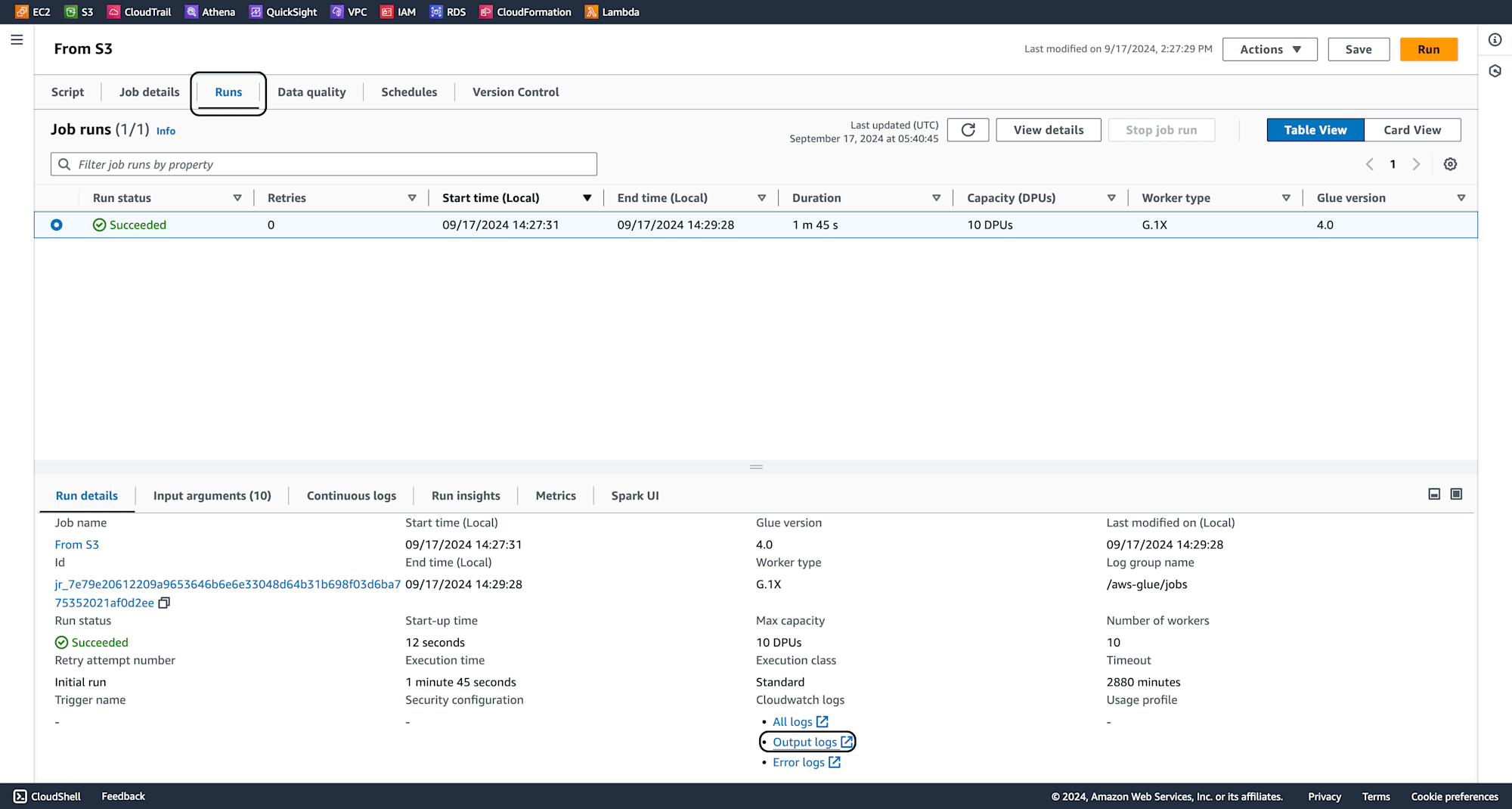Sort by End time (Local) column

pyautogui.click(x=761, y=198)
